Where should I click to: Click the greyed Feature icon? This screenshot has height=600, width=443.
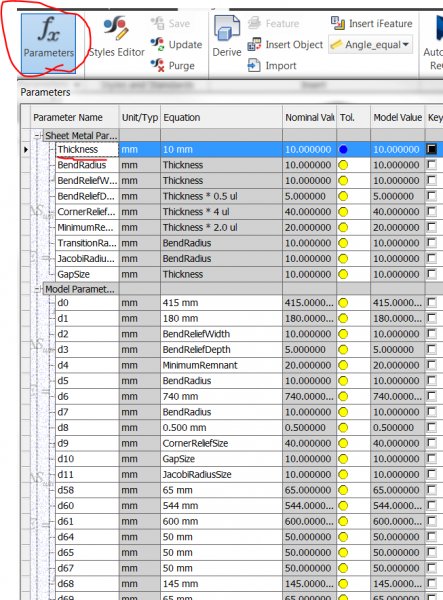coord(254,23)
